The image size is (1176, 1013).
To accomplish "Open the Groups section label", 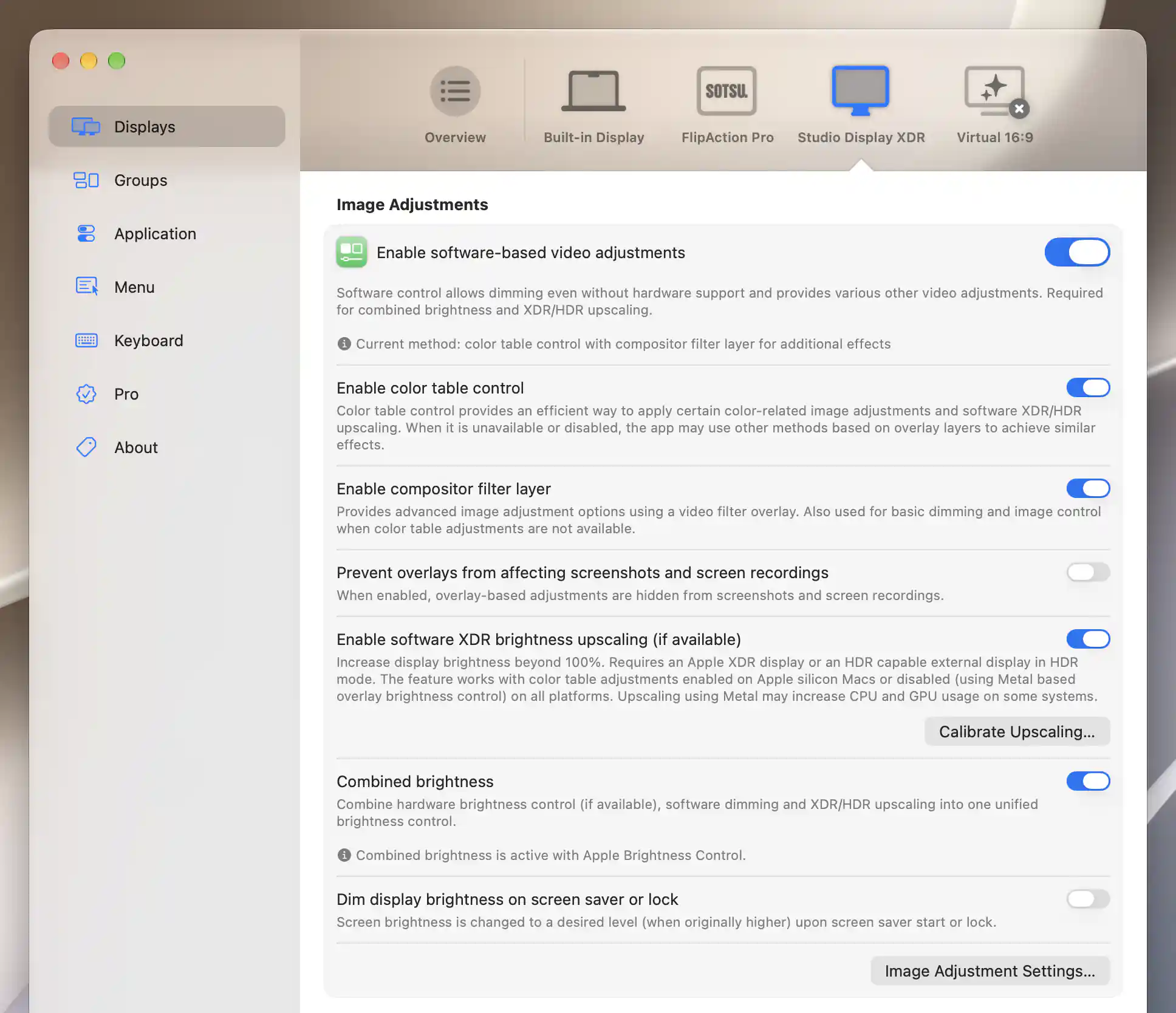I will coord(140,180).
